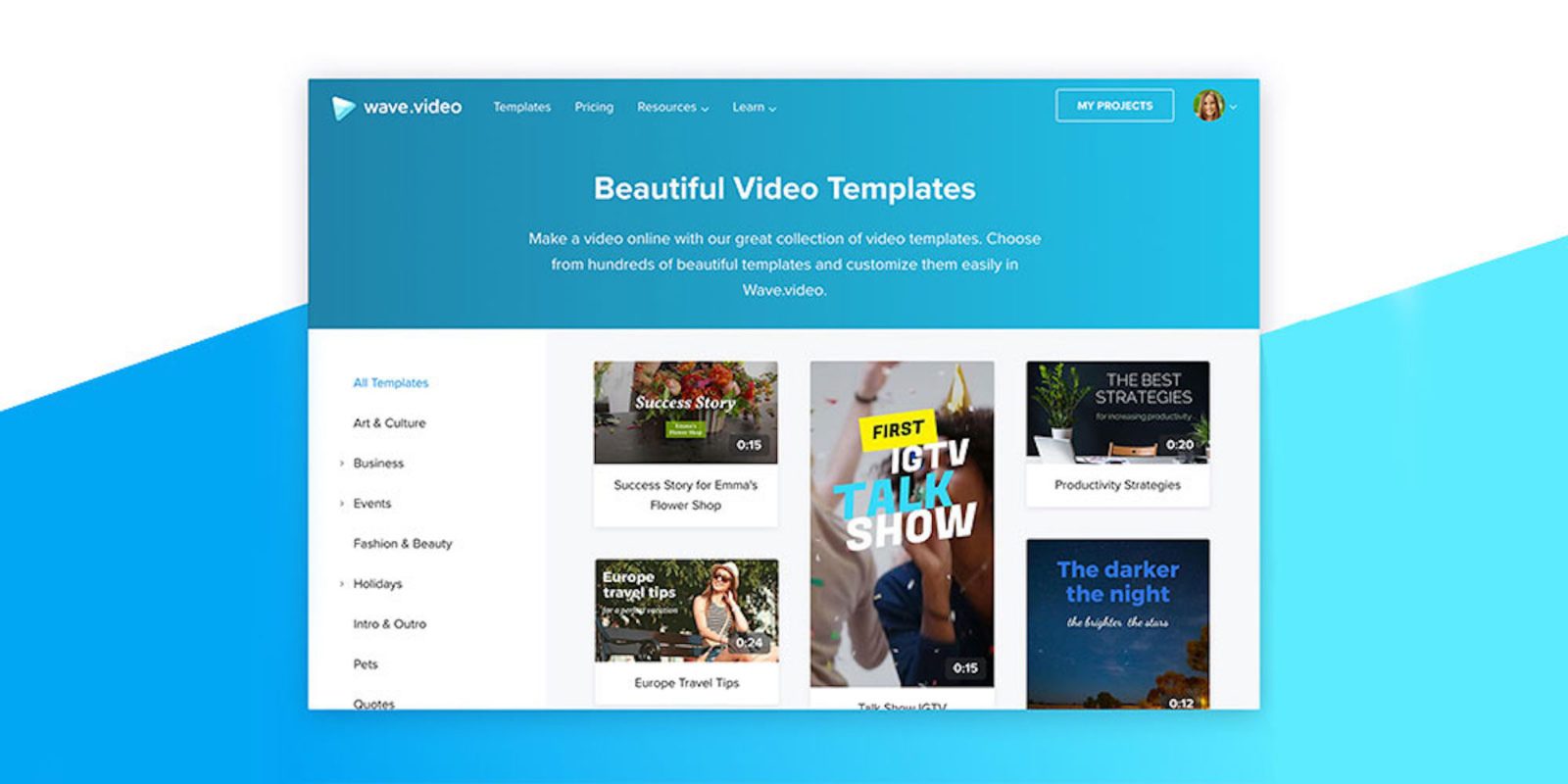1568x784 pixels.
Task: Open the Learn dropdown menu
Action: point(754,108)
